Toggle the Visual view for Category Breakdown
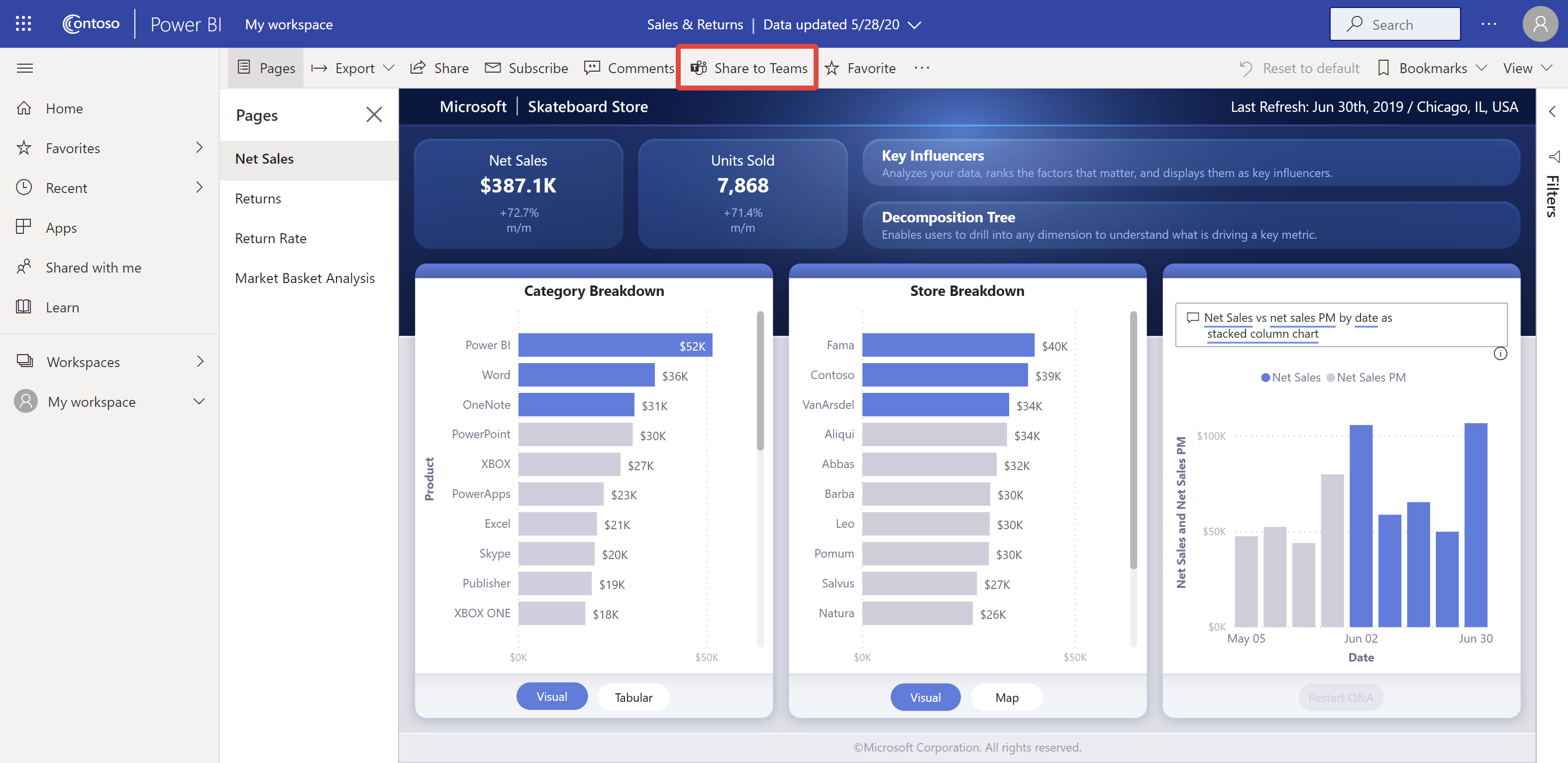1568x763 pixels. coord(552,697)
